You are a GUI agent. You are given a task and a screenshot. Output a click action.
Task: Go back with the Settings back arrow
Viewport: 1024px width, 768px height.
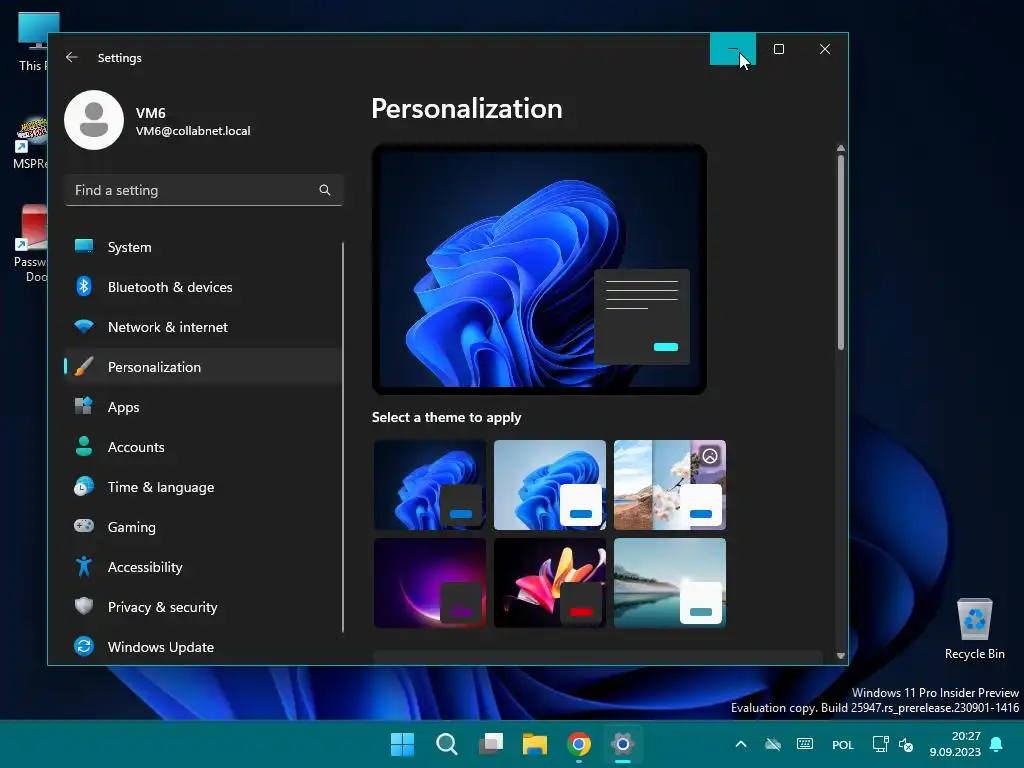[x=72, y=57]
